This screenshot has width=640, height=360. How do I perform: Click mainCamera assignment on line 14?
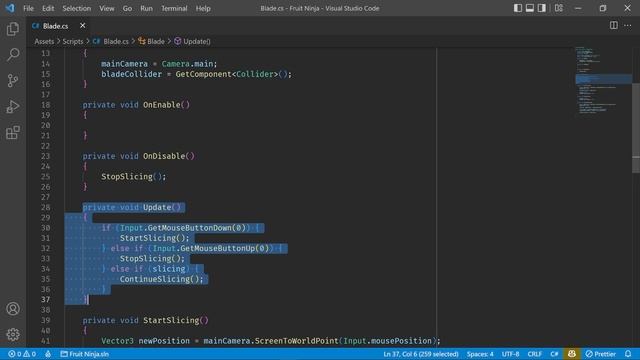tap(159, 64)
